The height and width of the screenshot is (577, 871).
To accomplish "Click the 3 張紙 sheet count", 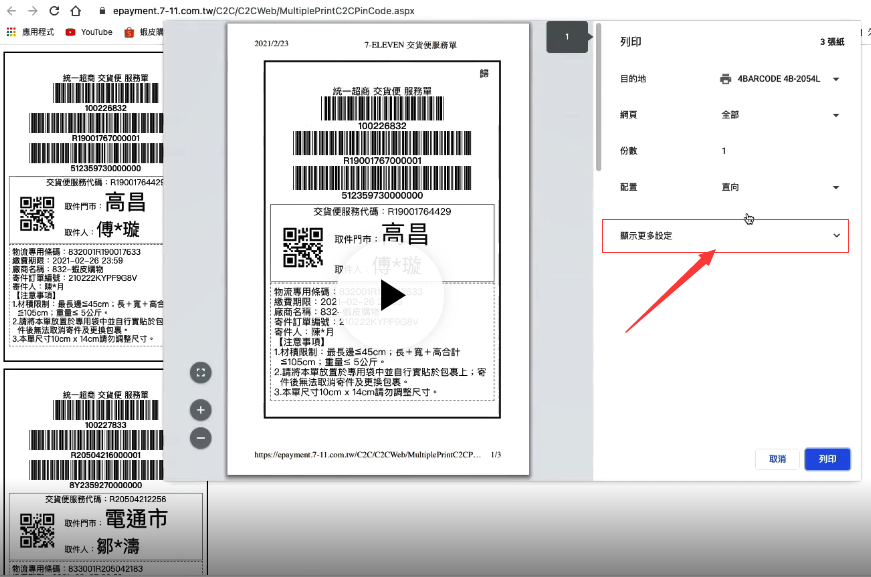I will point(832,42).
